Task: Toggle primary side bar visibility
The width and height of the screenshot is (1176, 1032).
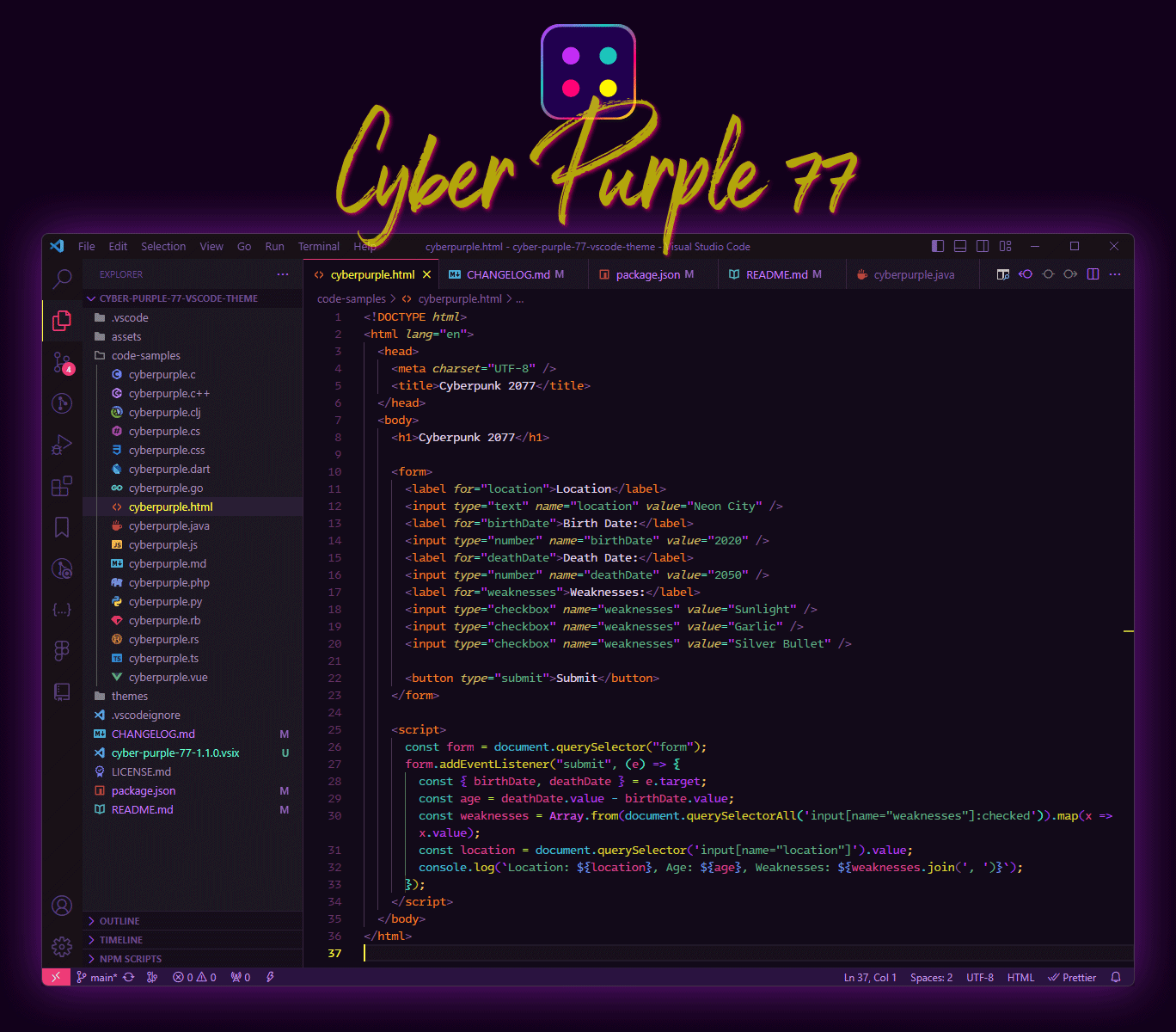Action: pyautogui.click(x=938, y=246)
